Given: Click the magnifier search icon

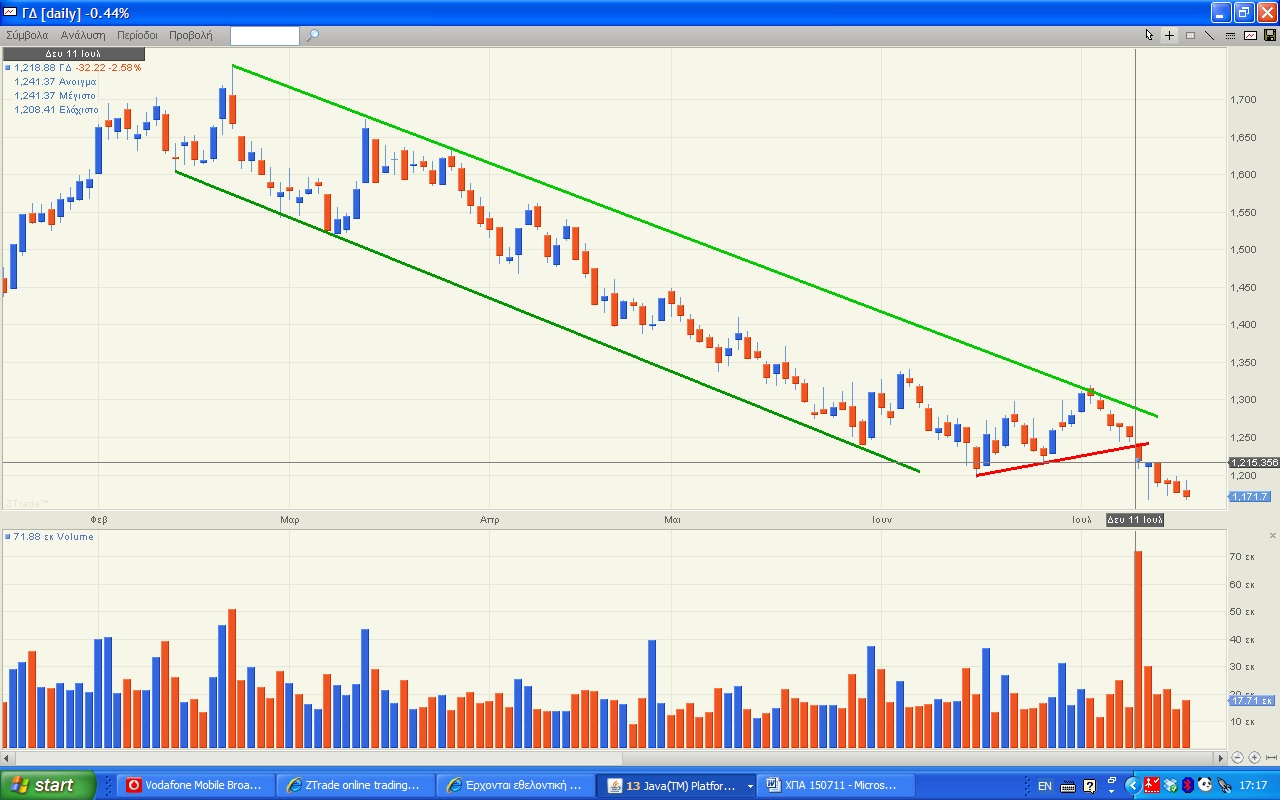Looking at the screenshot, I should click(313, 35).
